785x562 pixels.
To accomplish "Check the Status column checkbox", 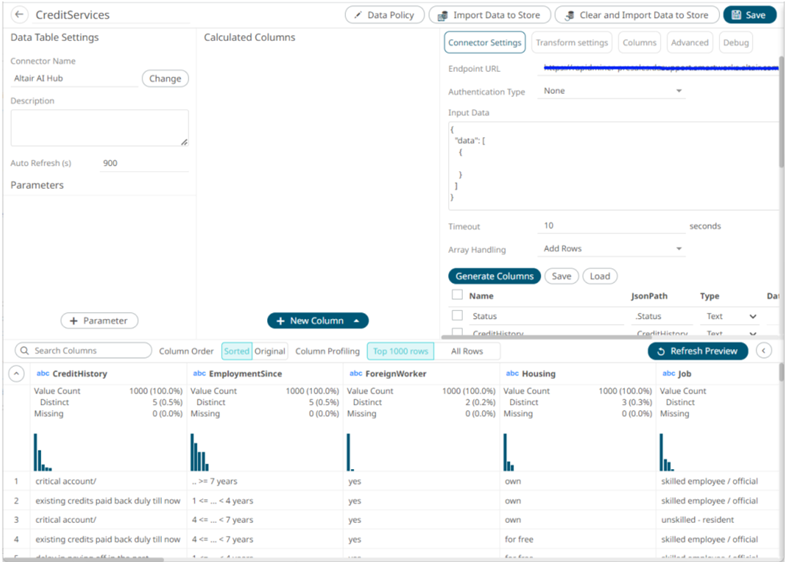I will (457, 316).
